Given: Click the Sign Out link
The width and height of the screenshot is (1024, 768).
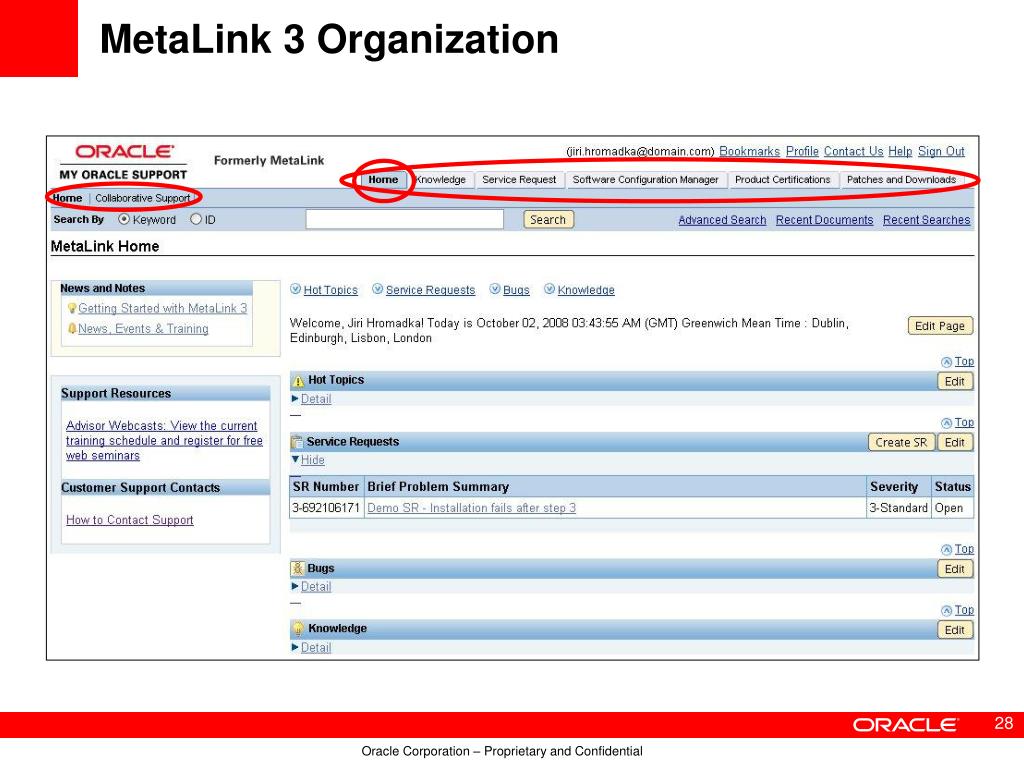Looking at the screenshot, I should pyautogui.click(x=941, y=152).
